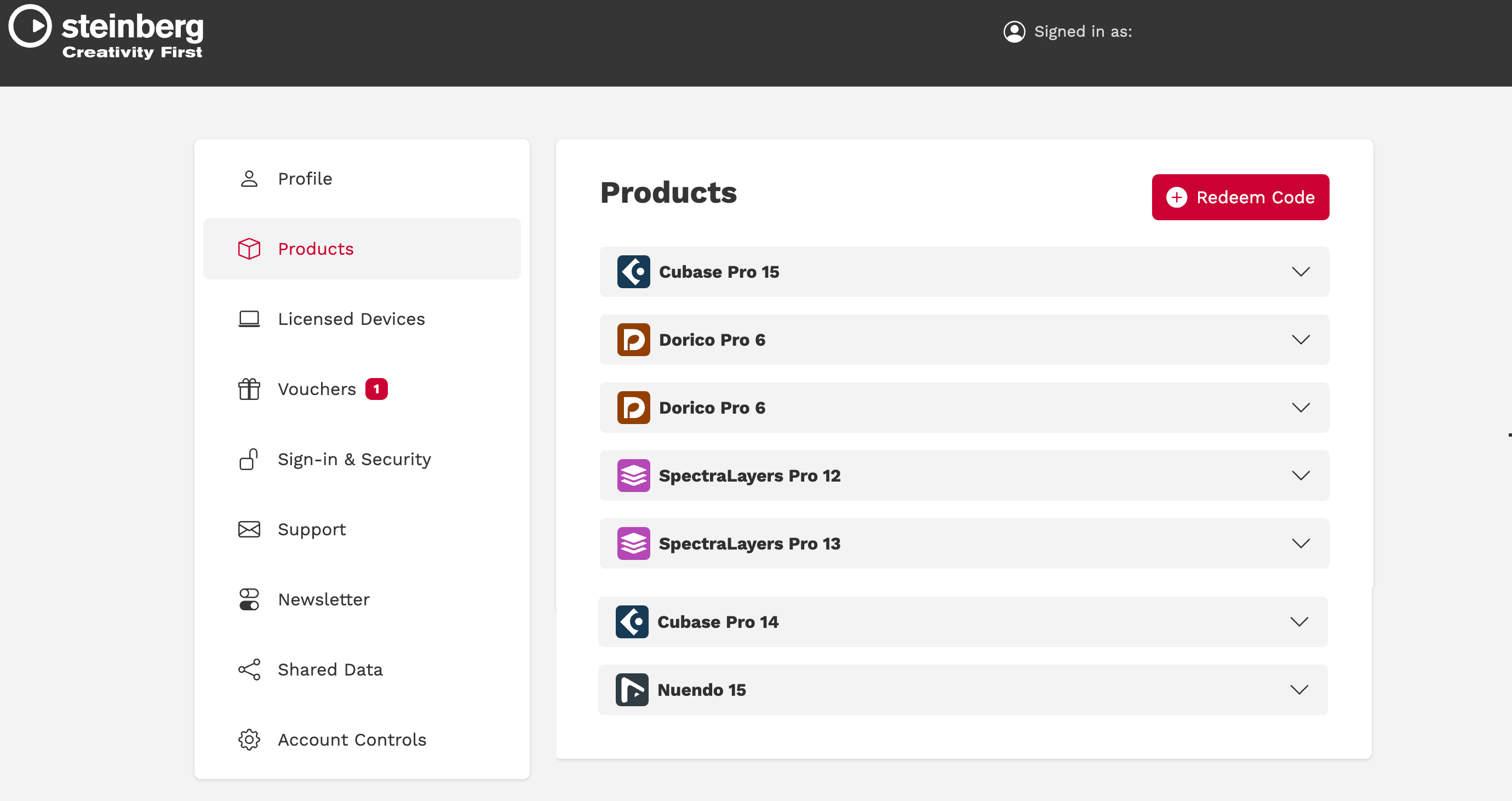
Task: Click the Nuendo 15 product icon
Action: tap(632, 689)
